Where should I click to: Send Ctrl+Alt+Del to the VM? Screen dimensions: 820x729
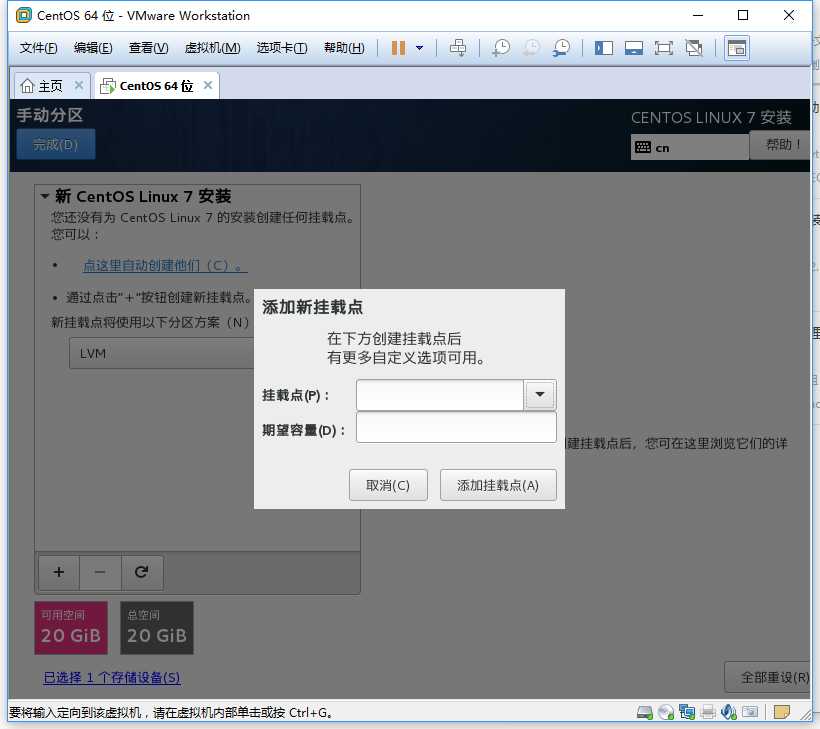tap(458, 48)
